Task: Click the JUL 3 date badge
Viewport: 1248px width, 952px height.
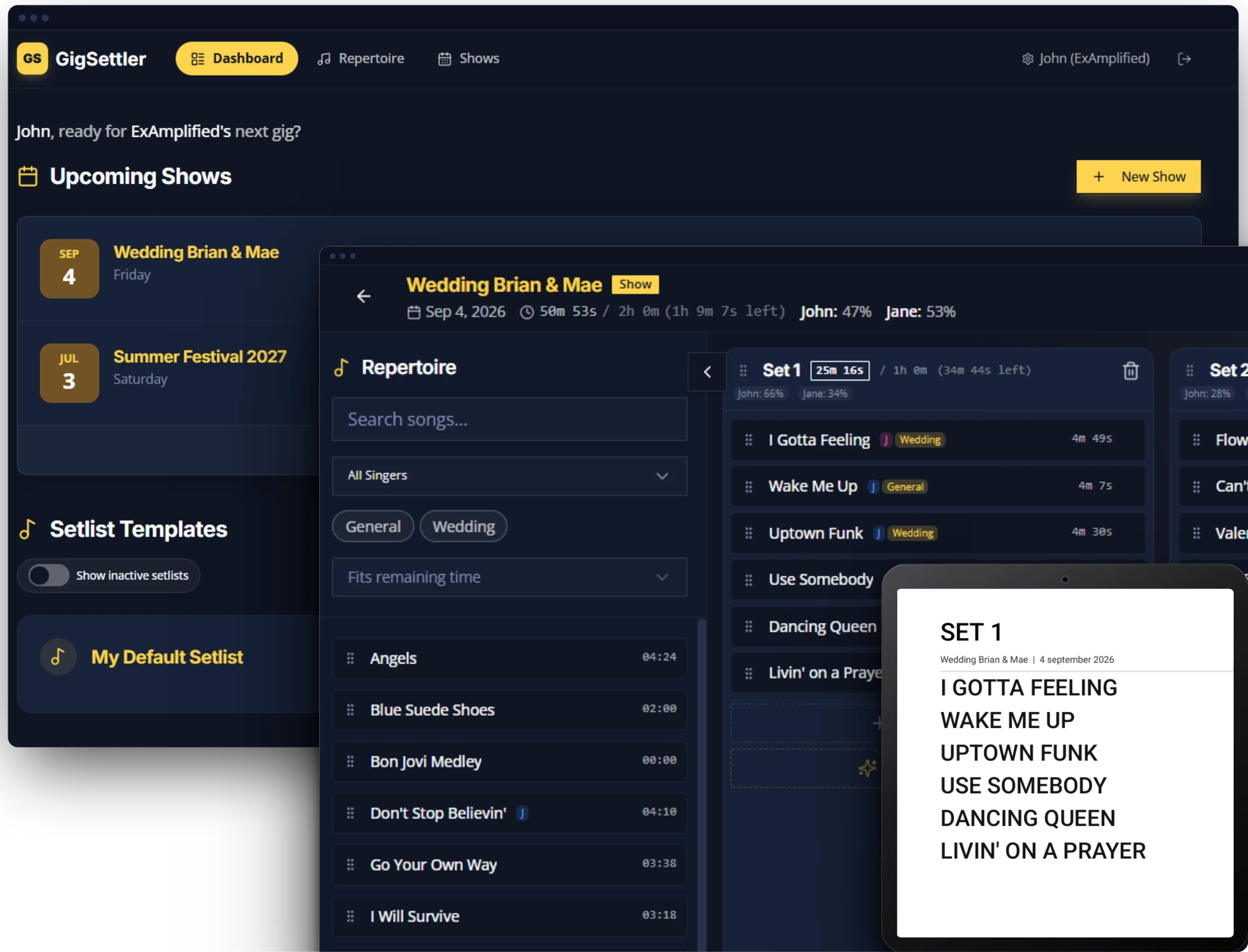Action: tap(69, 373)
